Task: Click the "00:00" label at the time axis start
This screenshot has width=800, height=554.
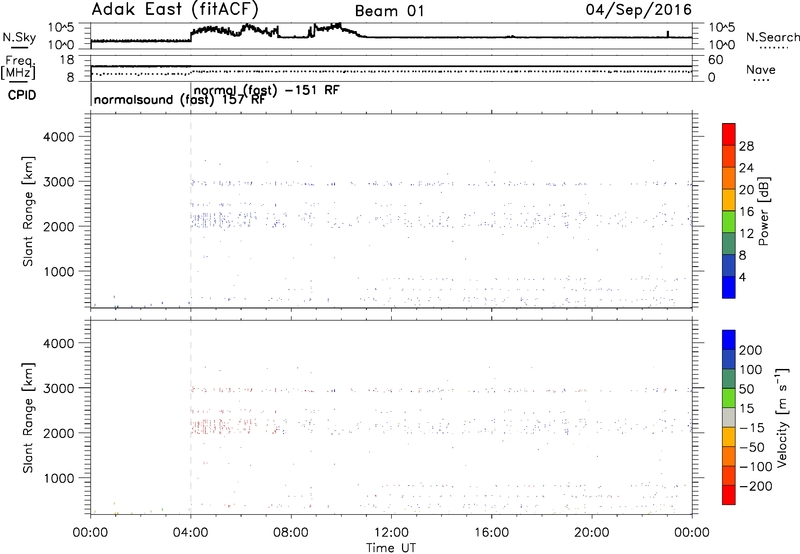Action: click(90, 533)
